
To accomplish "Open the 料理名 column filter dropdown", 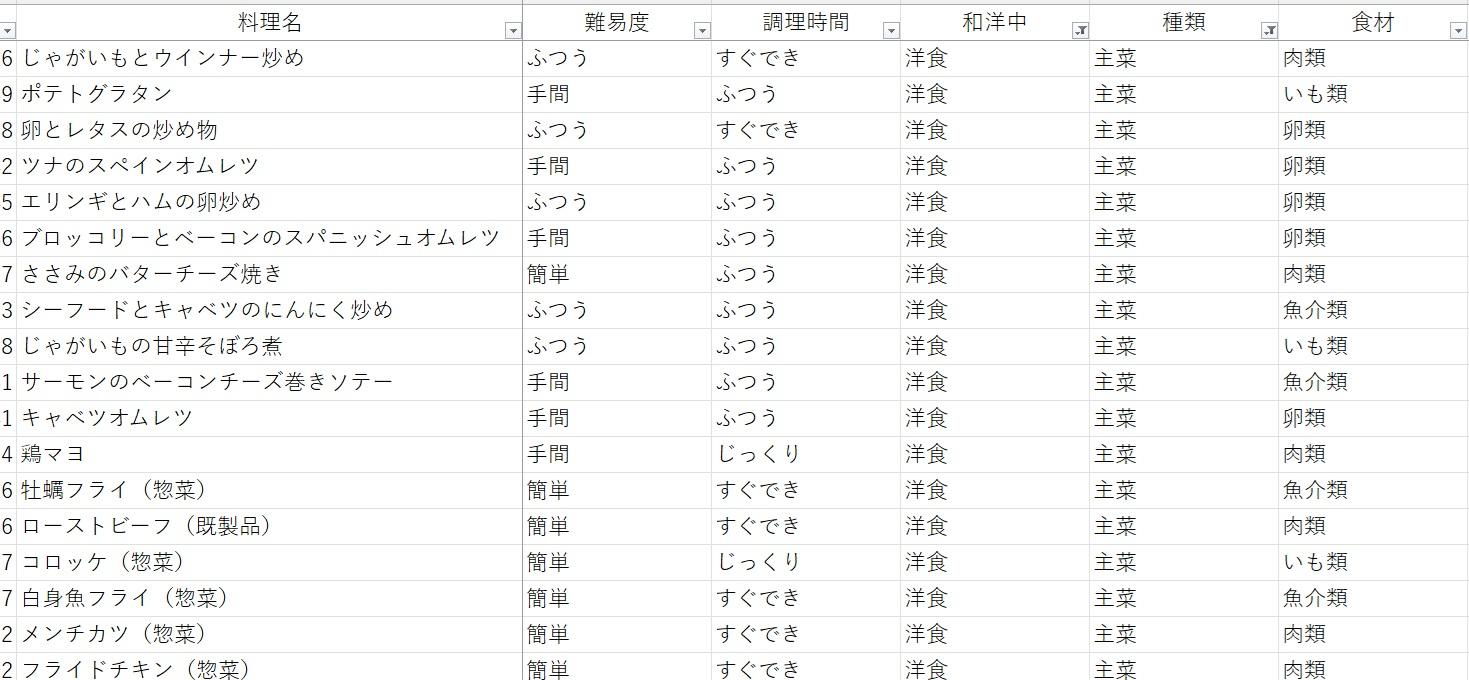I will (x=513, y=31).
